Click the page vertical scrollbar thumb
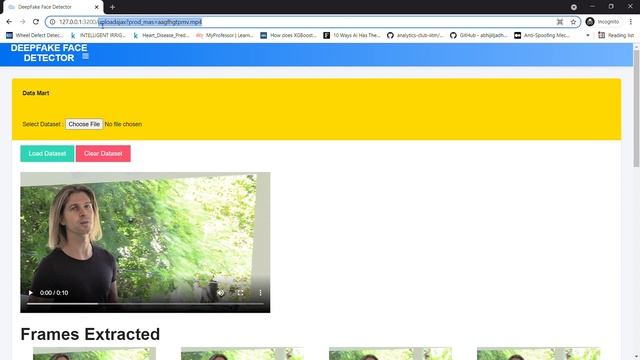Screen dimensions: 640x360 point(636,108)
